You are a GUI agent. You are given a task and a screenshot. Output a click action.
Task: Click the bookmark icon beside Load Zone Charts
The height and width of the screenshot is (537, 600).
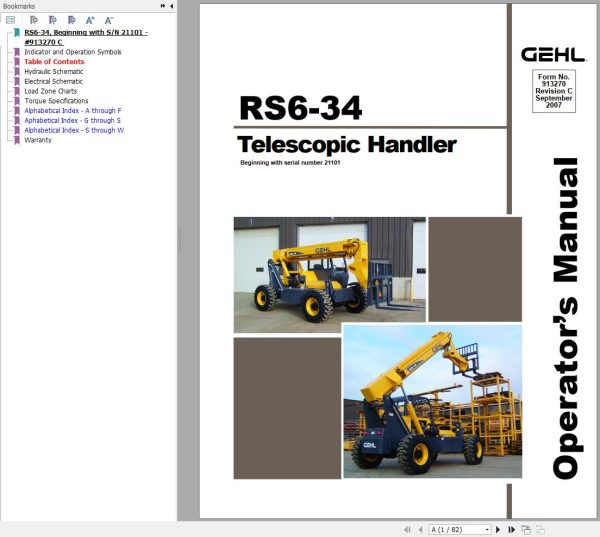coord(17,91)
